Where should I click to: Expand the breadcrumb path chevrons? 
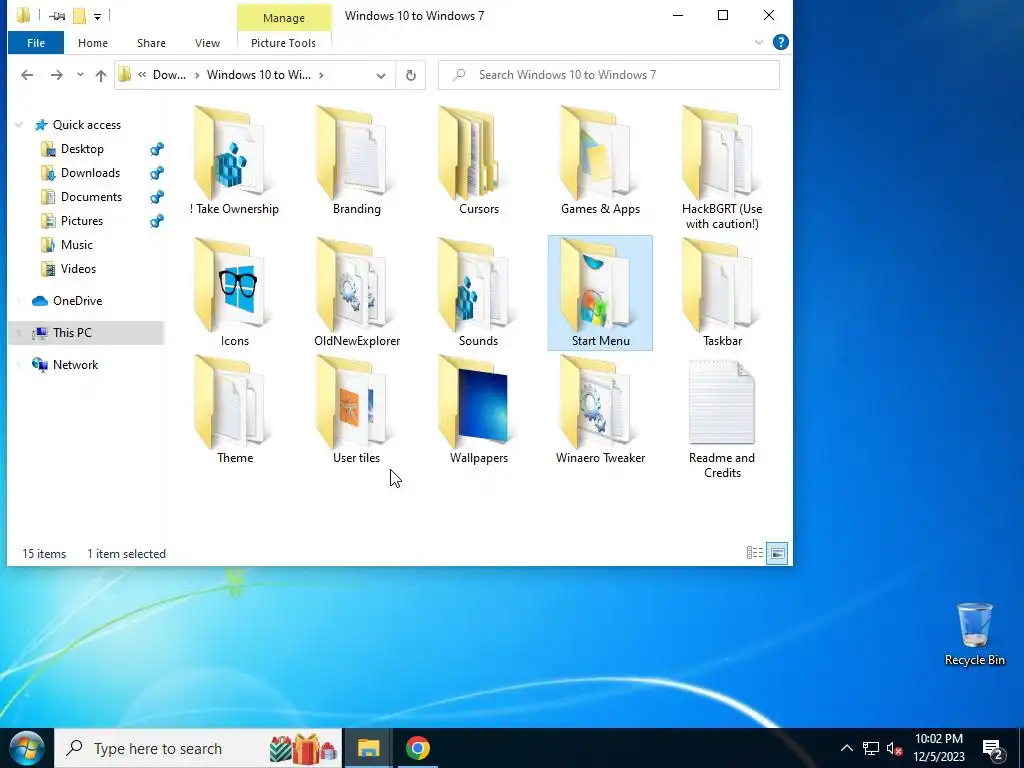[142, 75]
